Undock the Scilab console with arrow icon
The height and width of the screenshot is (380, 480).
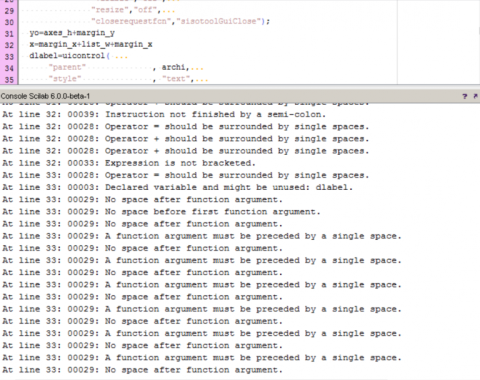click(x=475, y=96)
